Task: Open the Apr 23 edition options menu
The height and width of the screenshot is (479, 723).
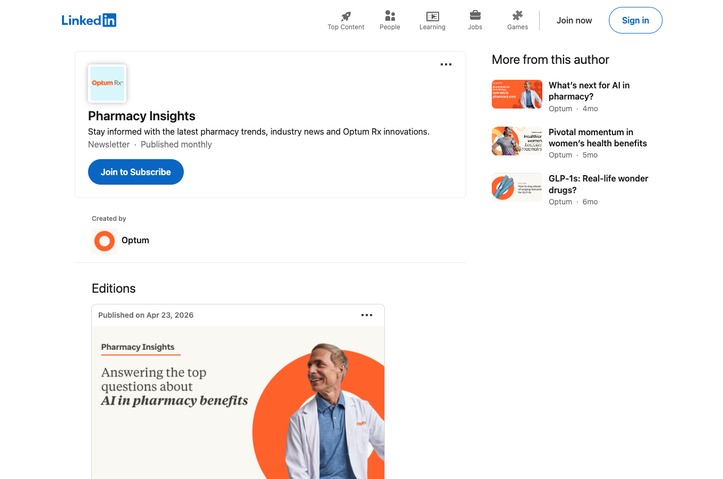Action: tap(367, 315)
